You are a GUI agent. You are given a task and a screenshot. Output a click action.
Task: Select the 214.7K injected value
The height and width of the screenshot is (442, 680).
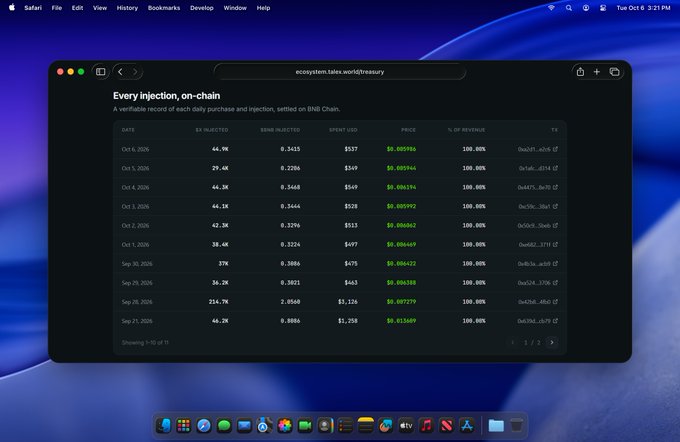pyautogui.click(x=219, y=301)
